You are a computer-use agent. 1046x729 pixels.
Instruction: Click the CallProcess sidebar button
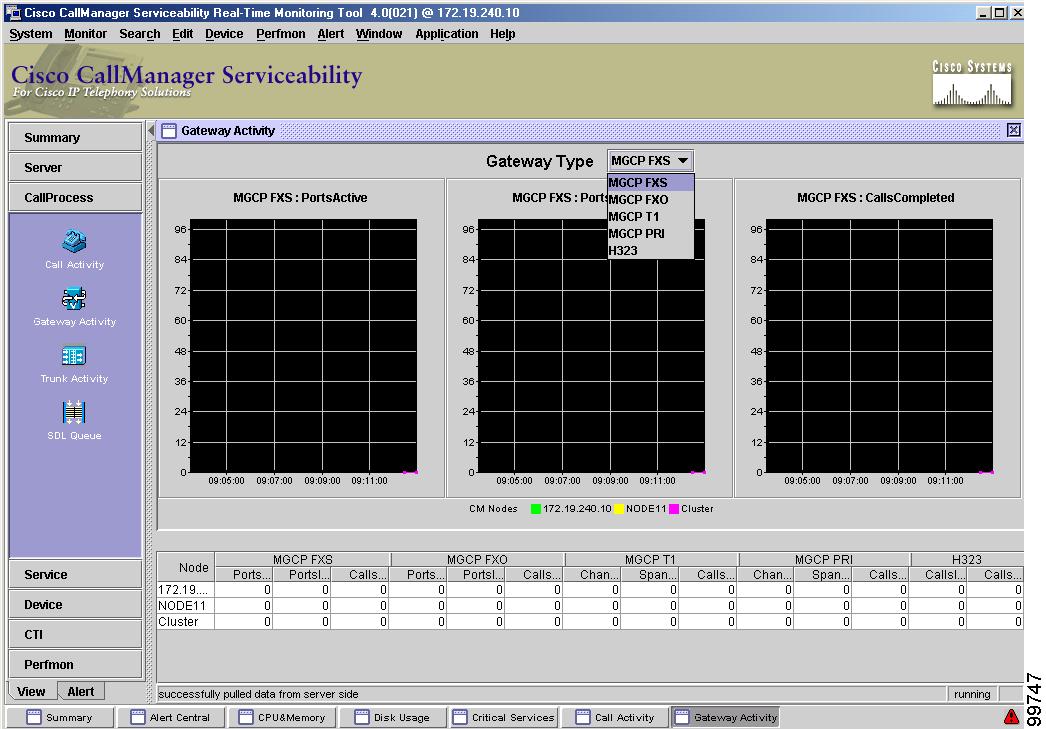coord(75,197)
